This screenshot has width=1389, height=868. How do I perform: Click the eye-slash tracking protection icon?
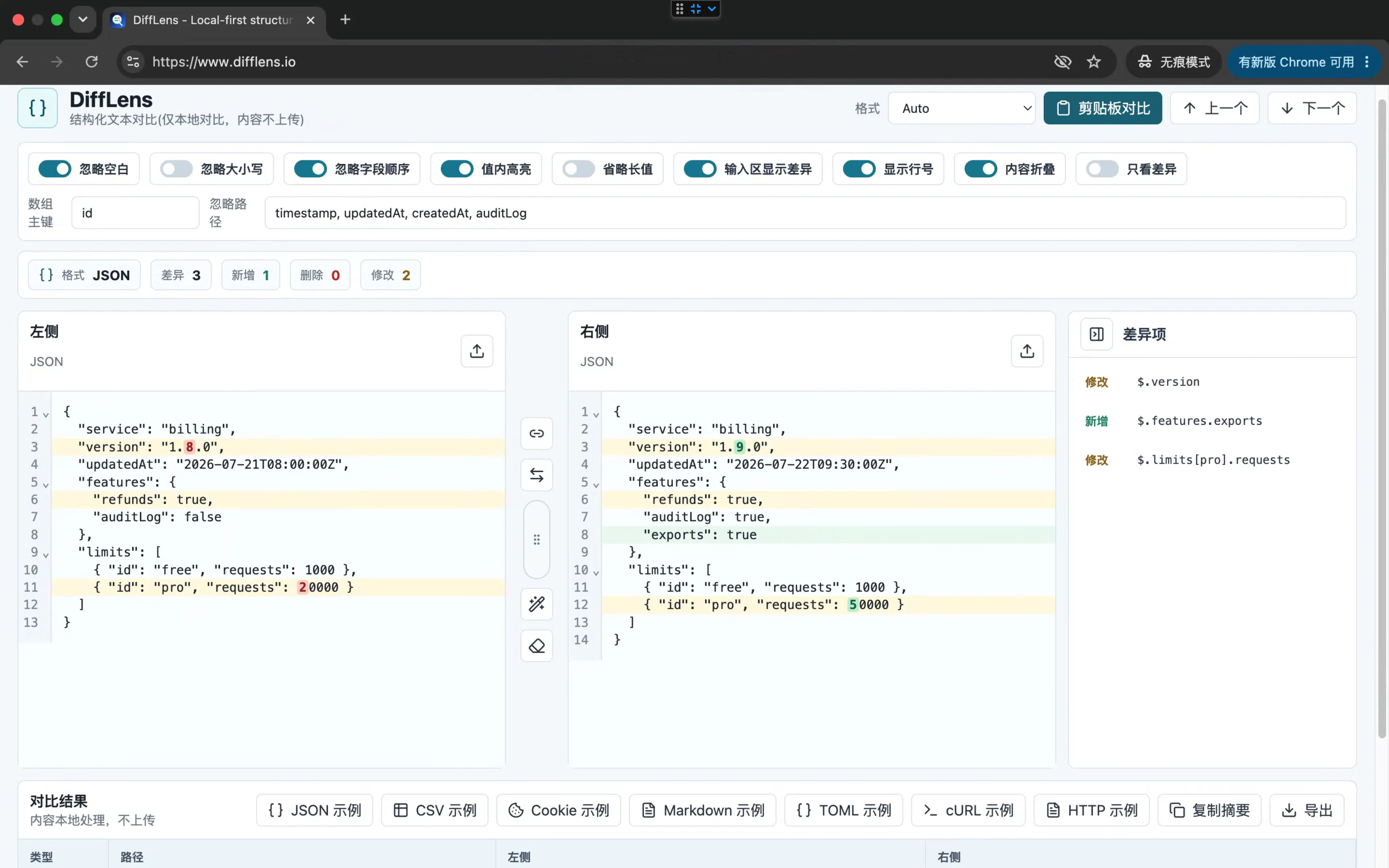pyautogui.click(x=1062, y=61)
